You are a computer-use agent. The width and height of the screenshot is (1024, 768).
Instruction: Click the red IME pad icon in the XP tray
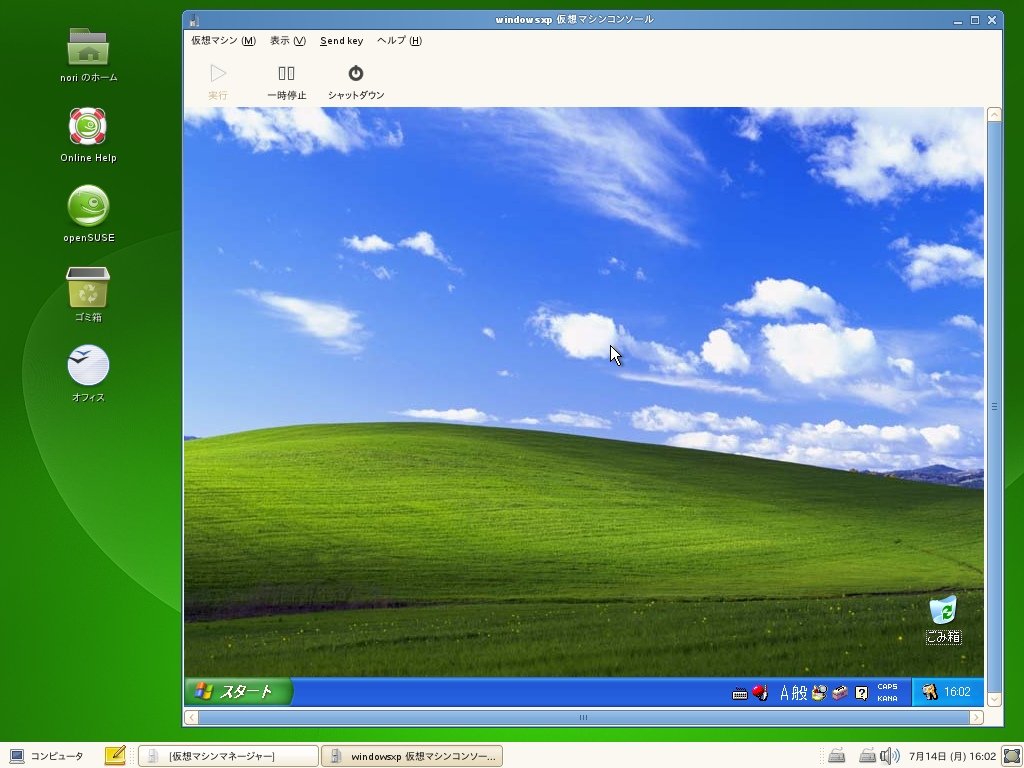tap(760, 692)
